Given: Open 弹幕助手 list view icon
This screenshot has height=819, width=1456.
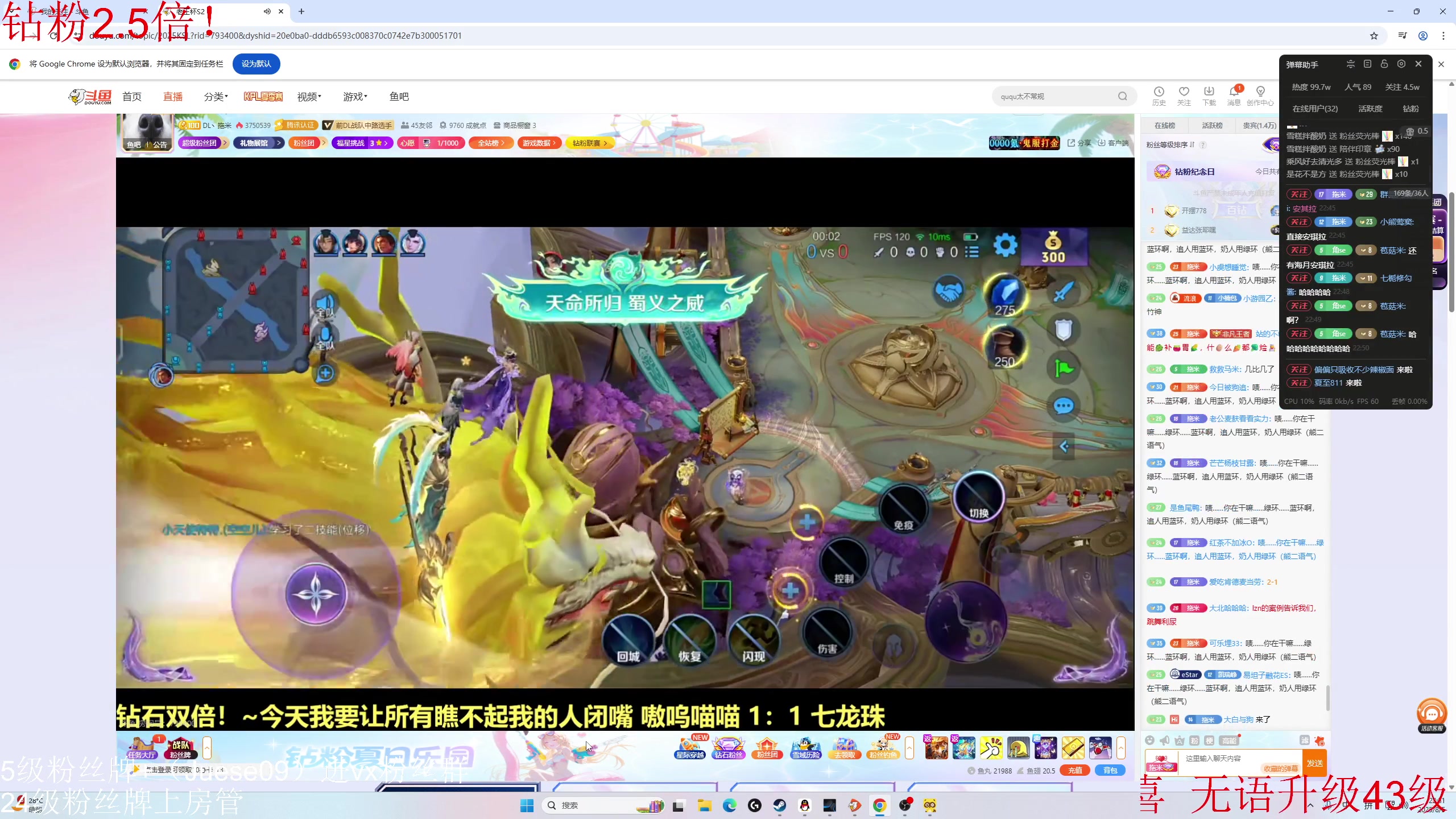Looking at the screenshot, I should click(x=1367, y=64).
